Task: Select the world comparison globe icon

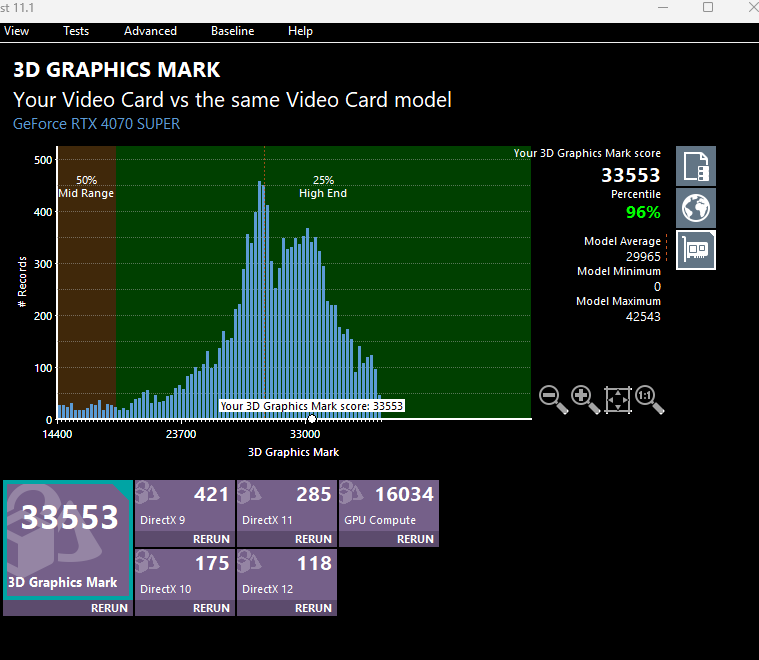Action: 696,207
